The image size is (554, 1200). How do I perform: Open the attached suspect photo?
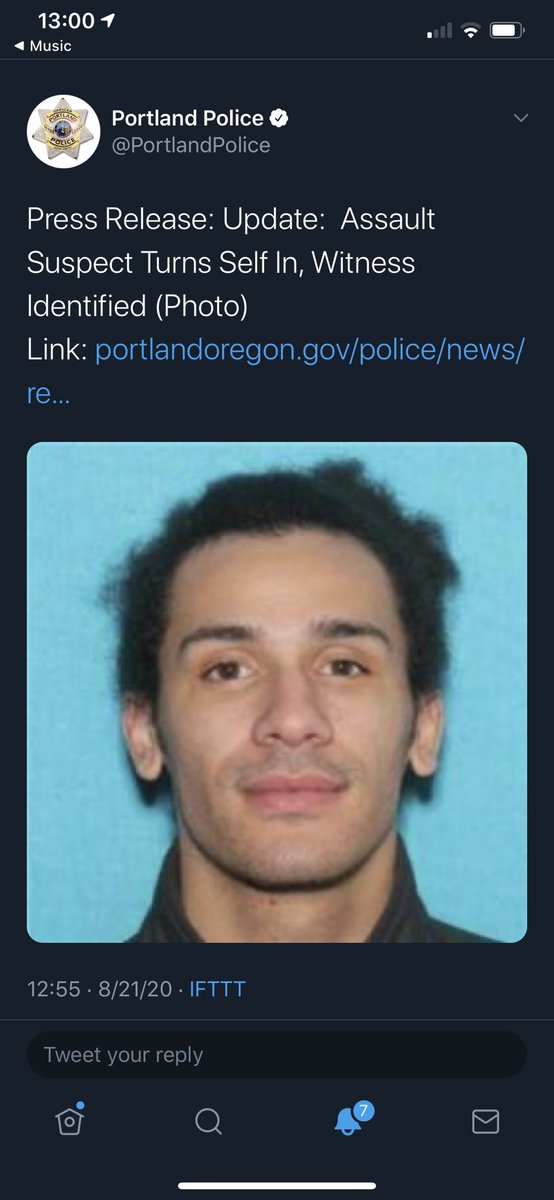277,692
